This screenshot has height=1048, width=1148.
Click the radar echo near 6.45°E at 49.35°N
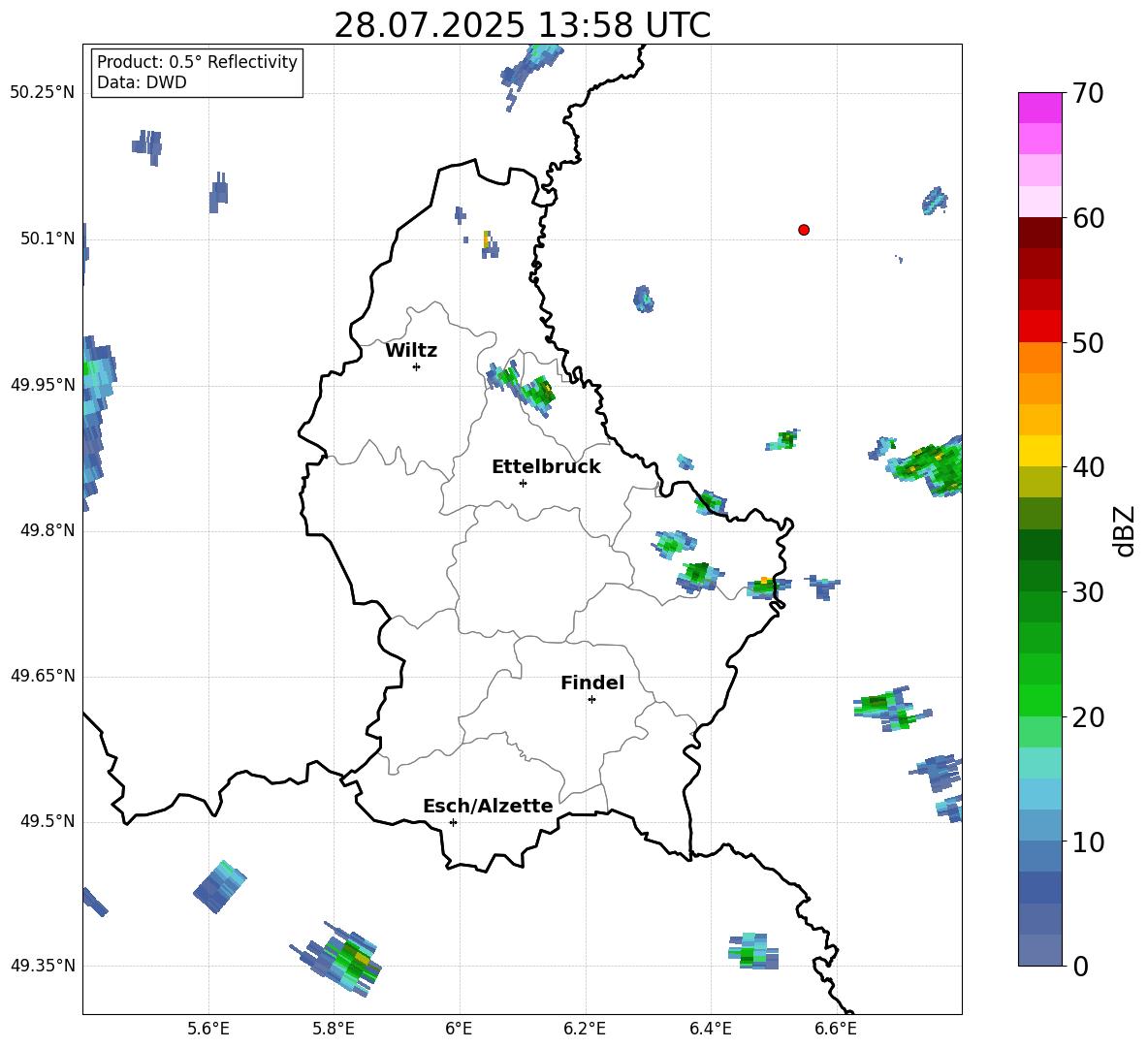[753, 951]
